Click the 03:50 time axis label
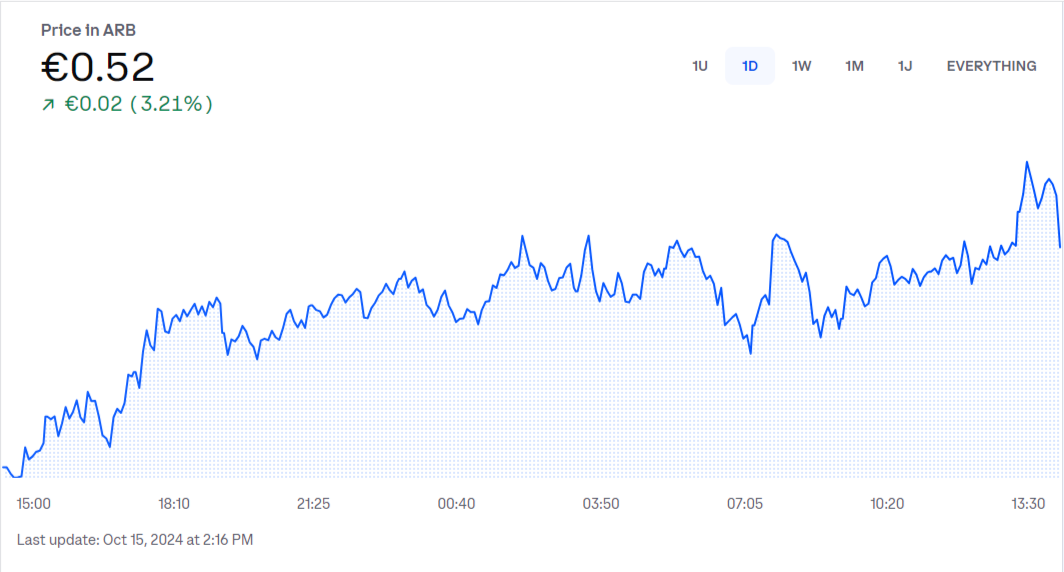The image size is (1064, 572). [601, 503]
